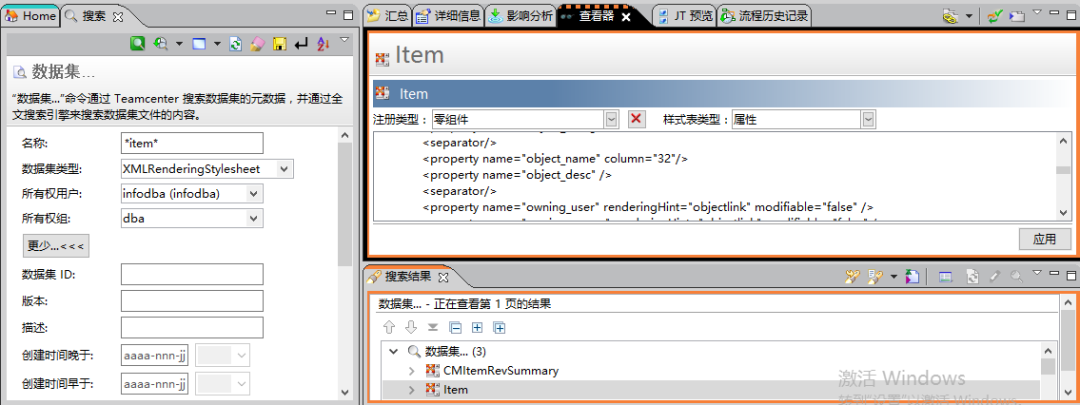
Task: Click the 创建时间晚于 date field
Action: [155, 355]
